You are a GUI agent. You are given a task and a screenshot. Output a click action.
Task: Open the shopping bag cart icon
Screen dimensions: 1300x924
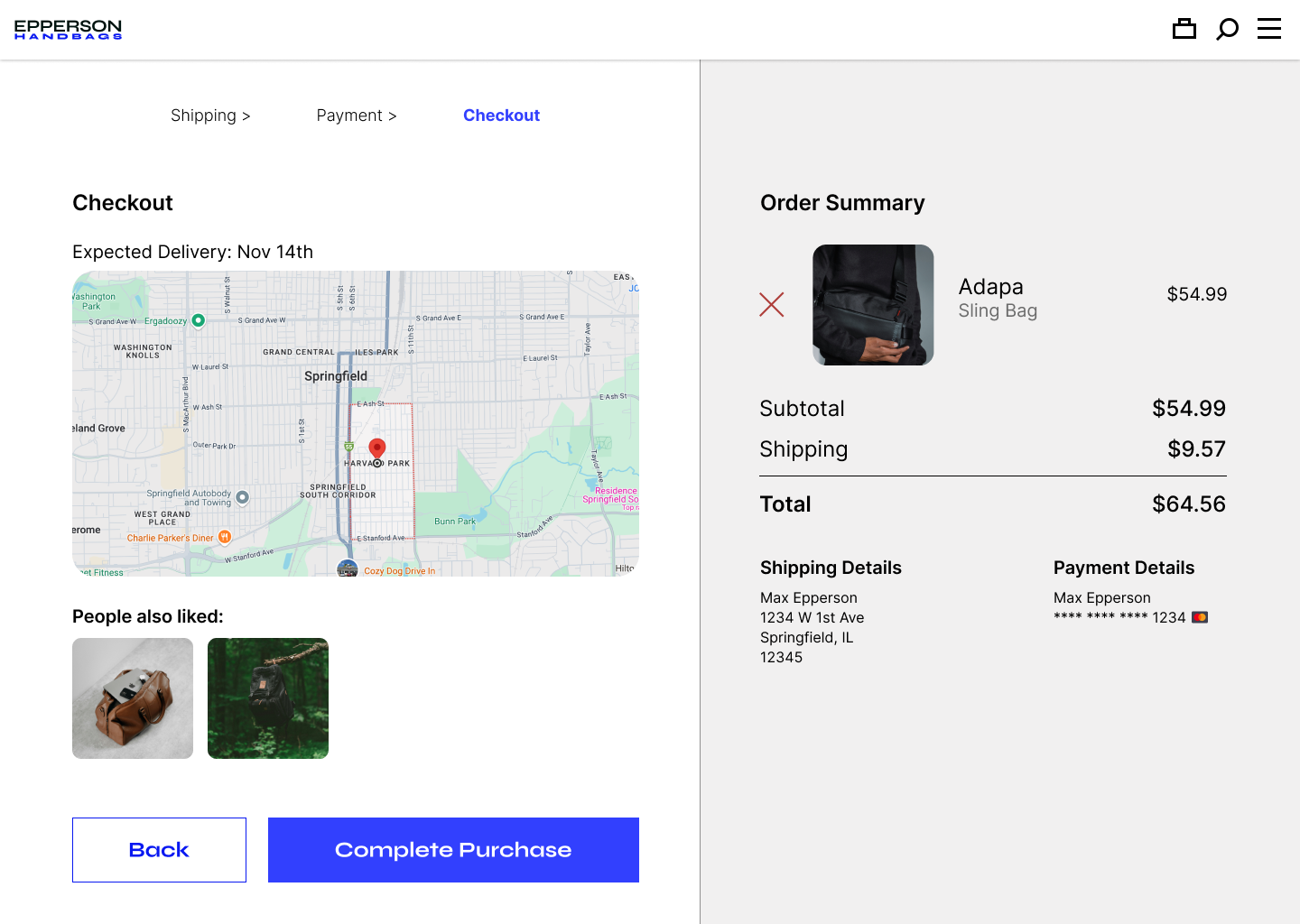1184,29
